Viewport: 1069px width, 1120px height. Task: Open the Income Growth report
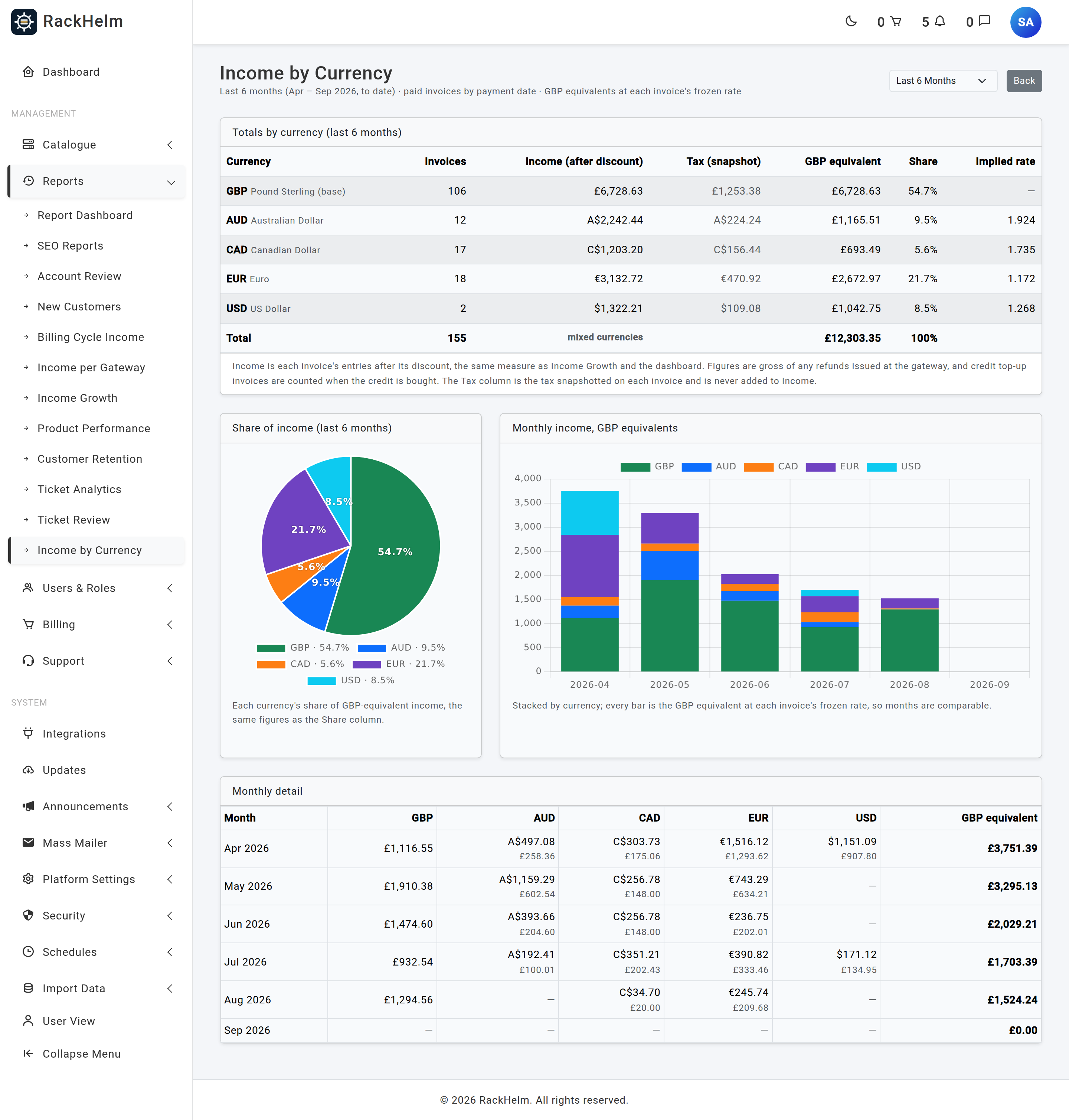78,398
